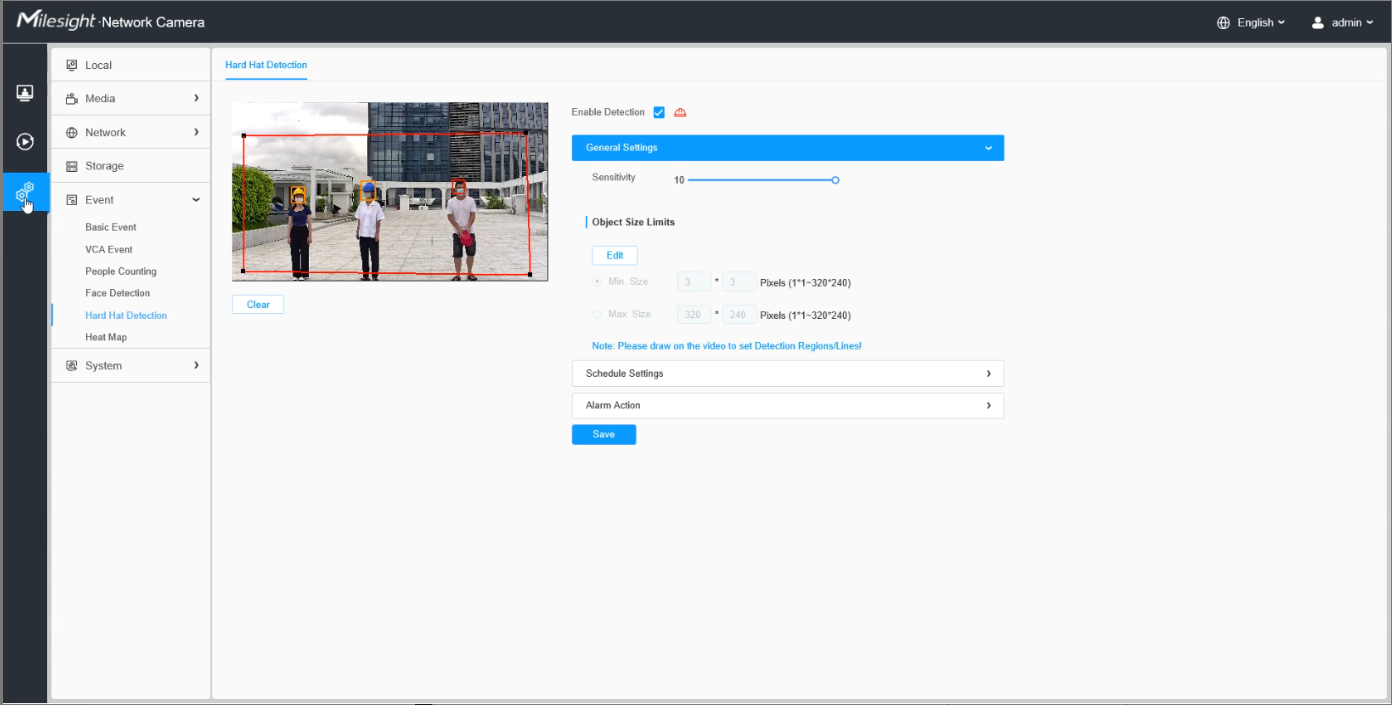Select Hard Hat Detection in sidebar
1392x705 pixels.
tap(126, 315)
